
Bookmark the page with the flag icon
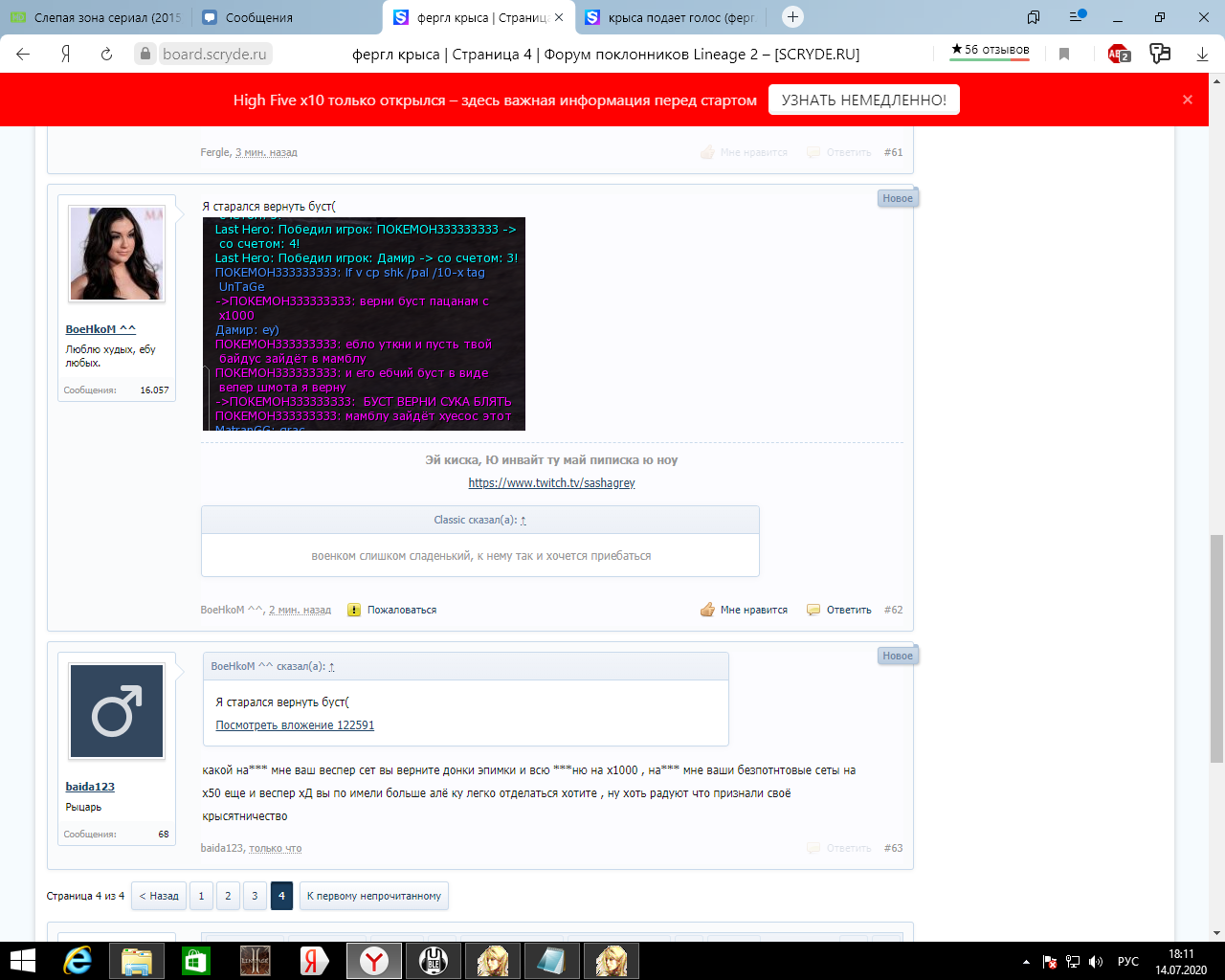coord(1064,55)
